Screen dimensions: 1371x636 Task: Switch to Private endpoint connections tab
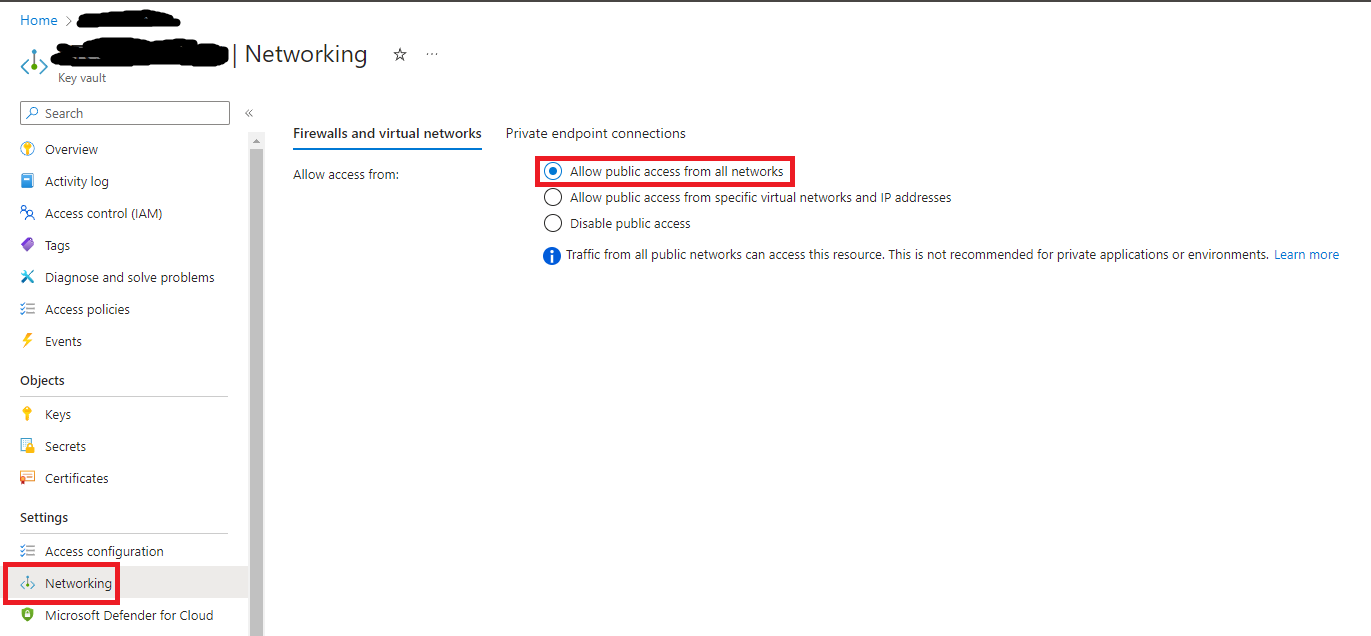595,133
